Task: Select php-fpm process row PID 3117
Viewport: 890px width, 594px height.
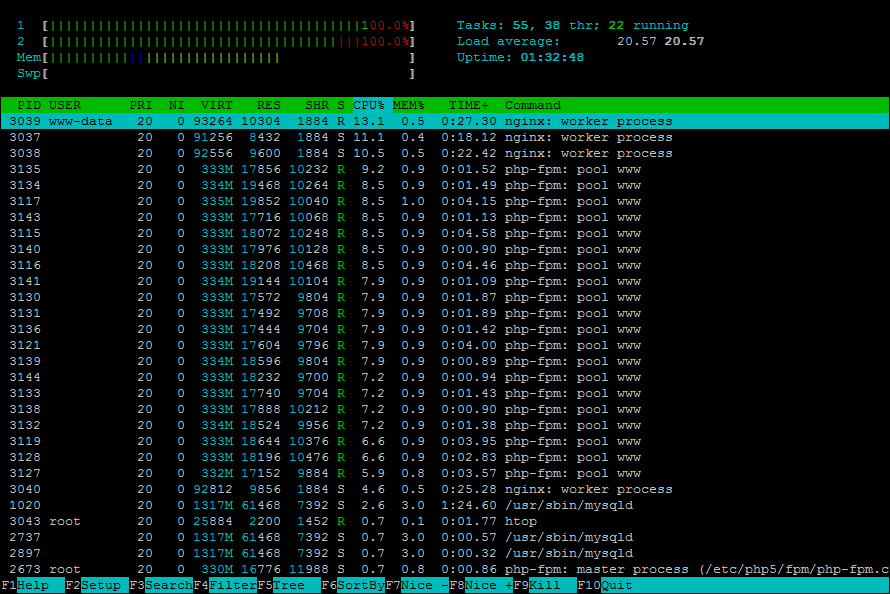Action: (x=445, y=201)
